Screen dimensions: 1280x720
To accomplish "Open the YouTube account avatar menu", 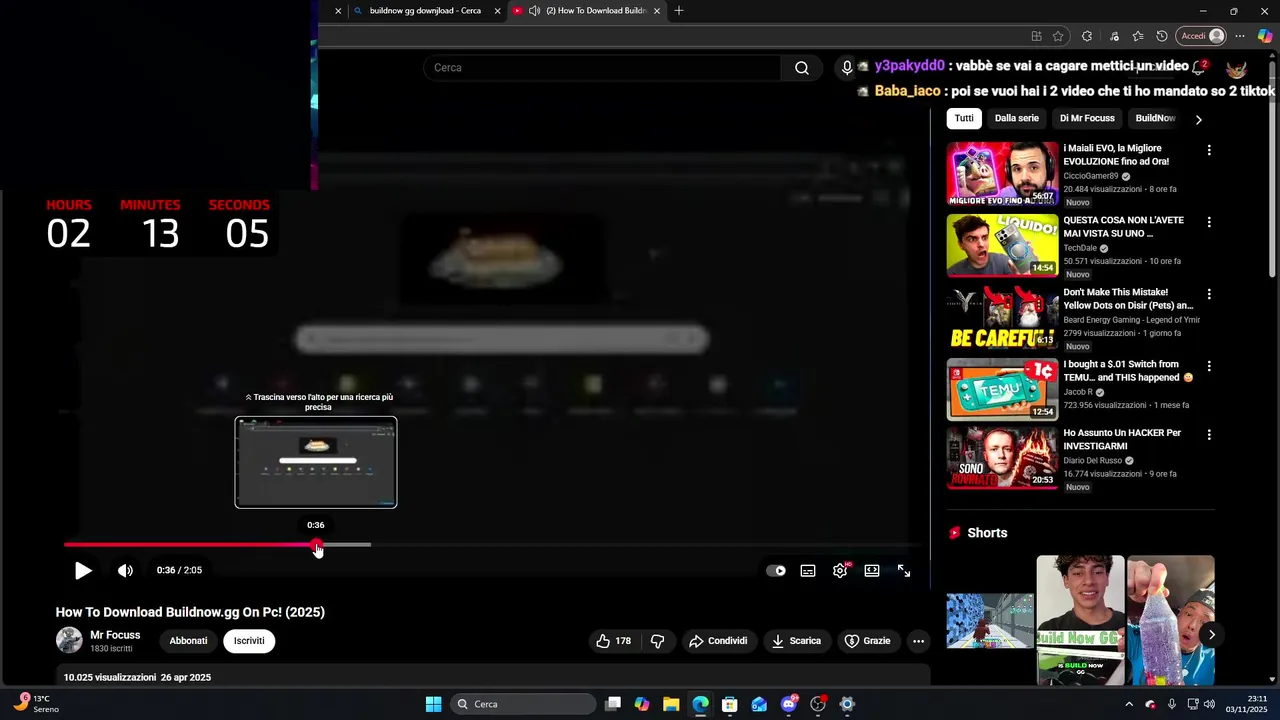I will tap(1237, 67).
